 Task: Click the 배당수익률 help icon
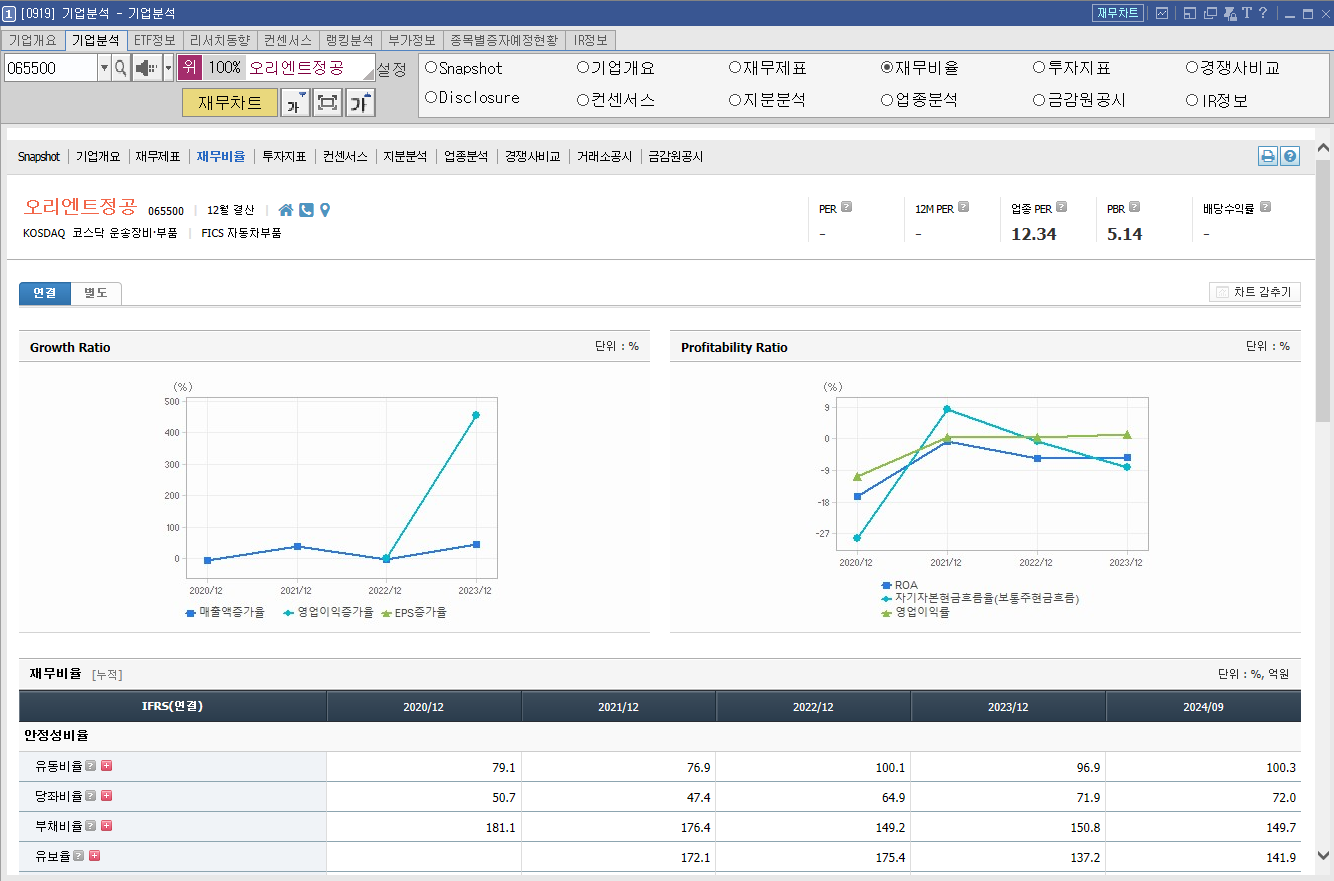(1265, 207)
